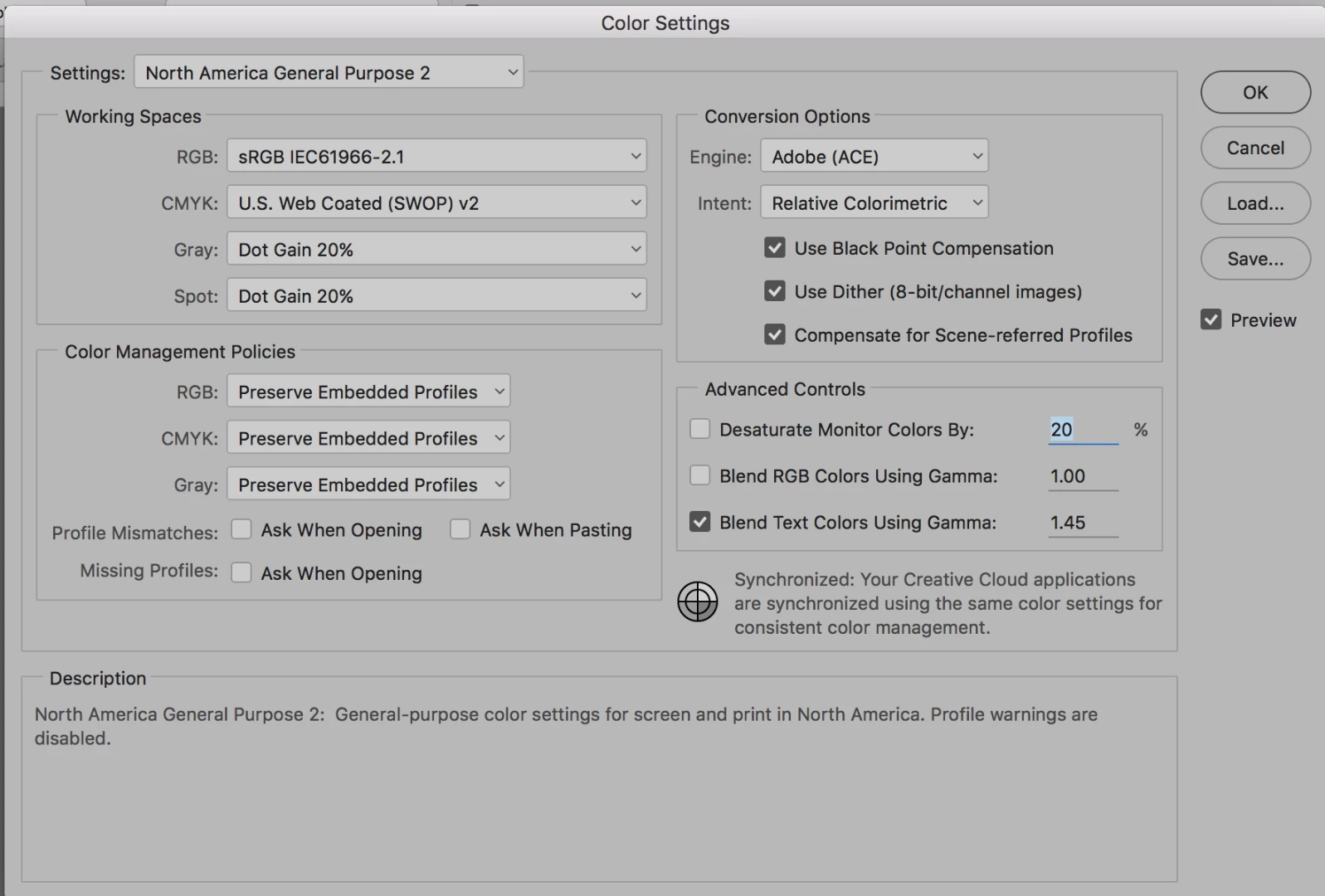Open the Settings preset dropdown

[329, 72]
